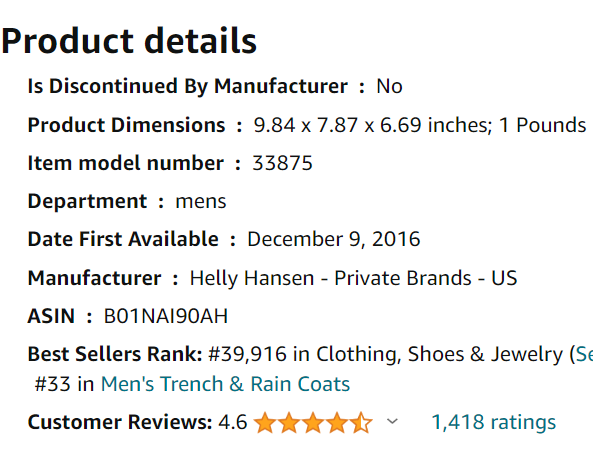Click the date December 9, 2016
Viewport: 593px width, 461px height.
pos(334,239)
